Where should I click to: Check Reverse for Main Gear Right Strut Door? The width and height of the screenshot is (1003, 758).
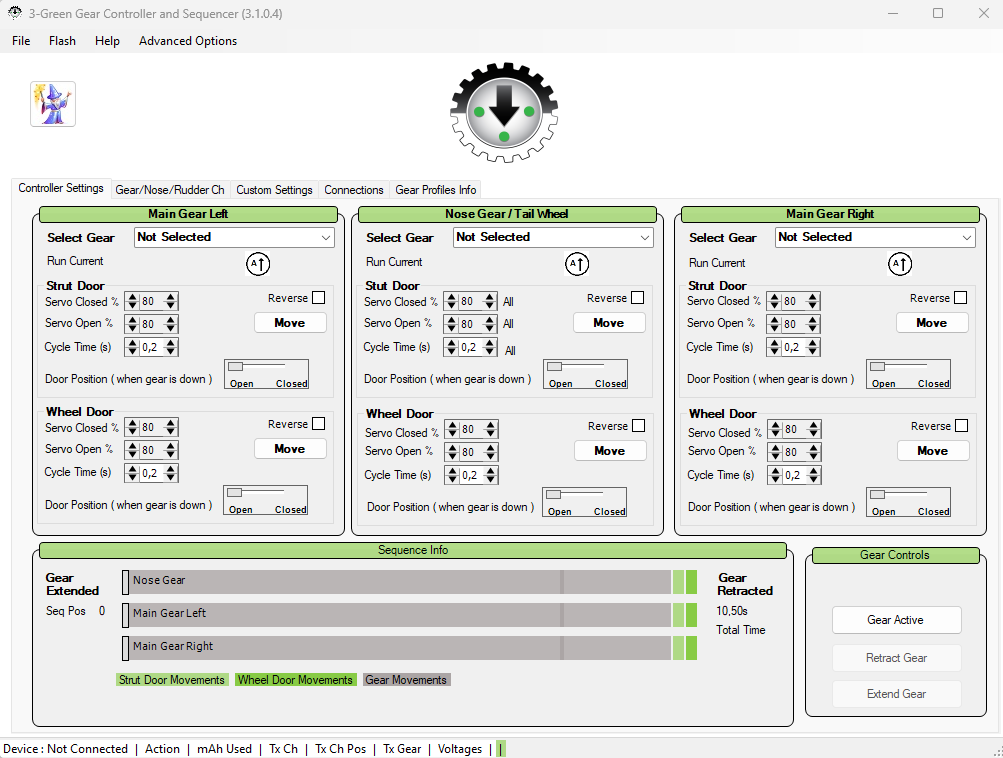960,298
